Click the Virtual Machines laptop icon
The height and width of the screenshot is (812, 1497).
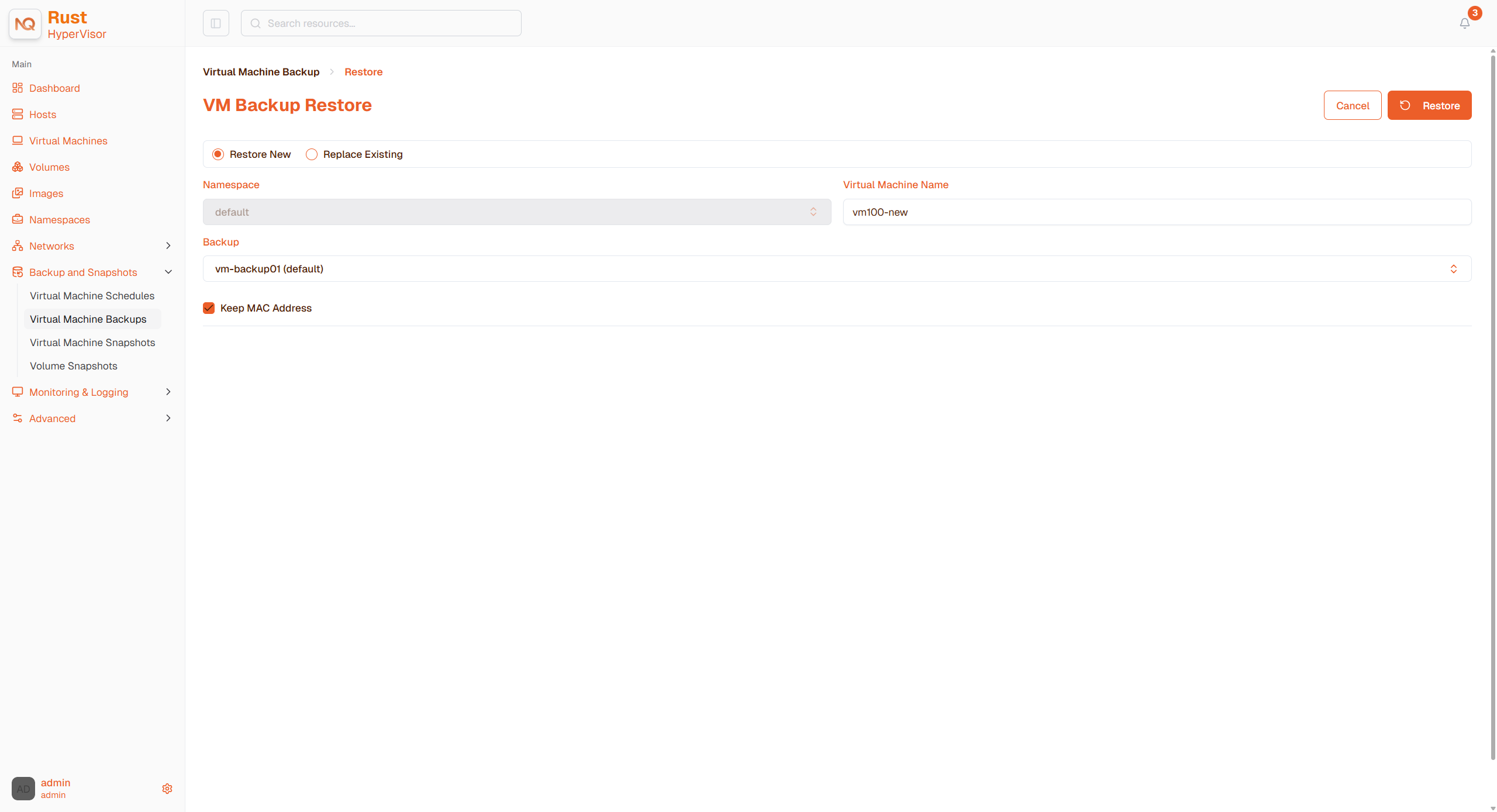coord(18,141)
